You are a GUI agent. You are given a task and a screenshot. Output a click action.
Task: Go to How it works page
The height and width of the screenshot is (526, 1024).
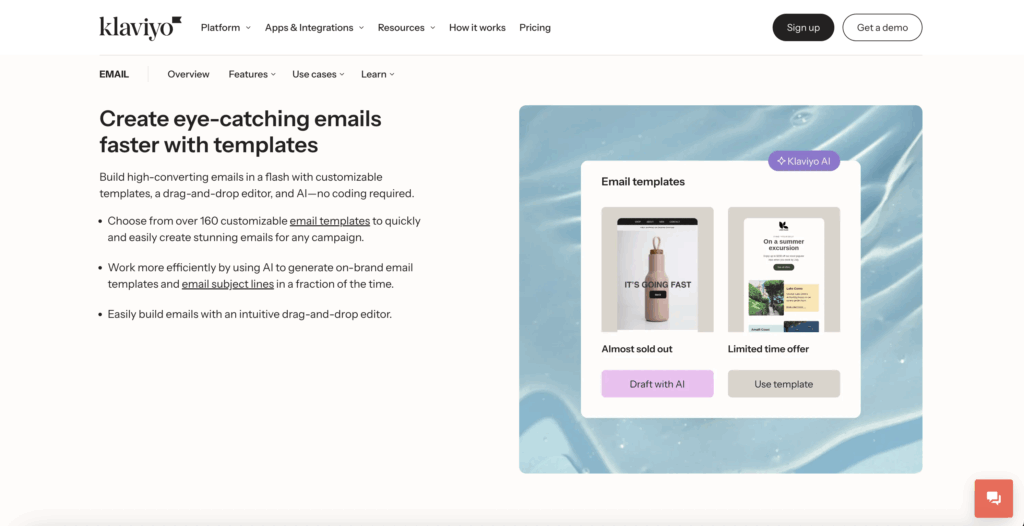(477, 28)
